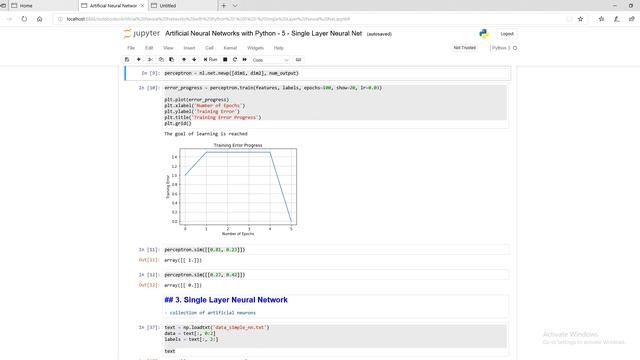Screen dimensions: 640x360
Task: Select cell with perceptron.sim 0.81 input
Action: [x=336, y=250]
